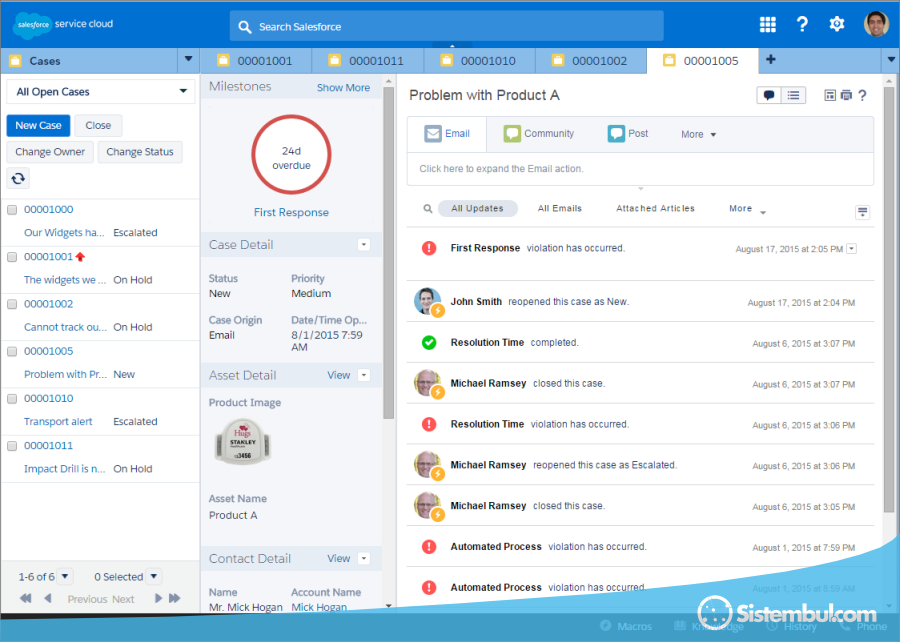Select checkbox for case 00001005

pos(12,352)
